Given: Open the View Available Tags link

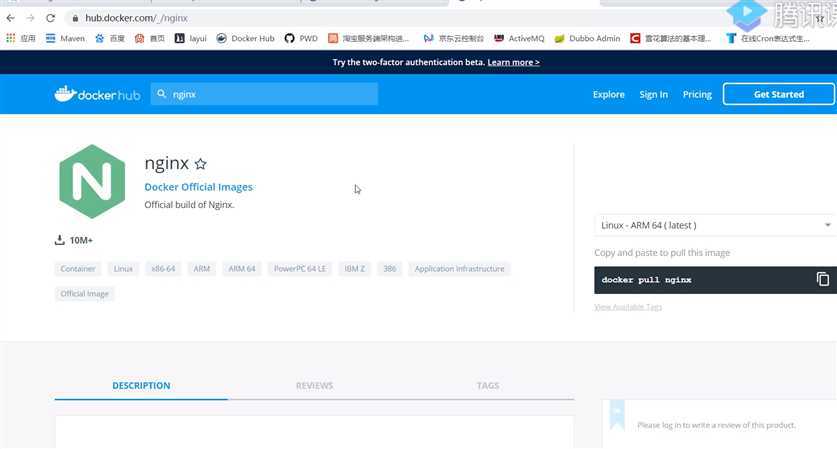Looking at the screenshot, I should (x=628, y=307).
